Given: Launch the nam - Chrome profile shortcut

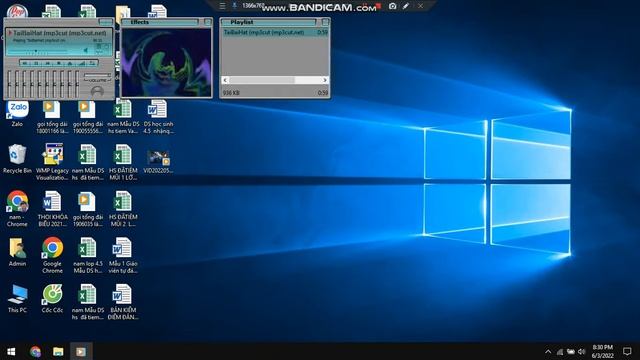Looking at the screenshot, I should (17, 208).
